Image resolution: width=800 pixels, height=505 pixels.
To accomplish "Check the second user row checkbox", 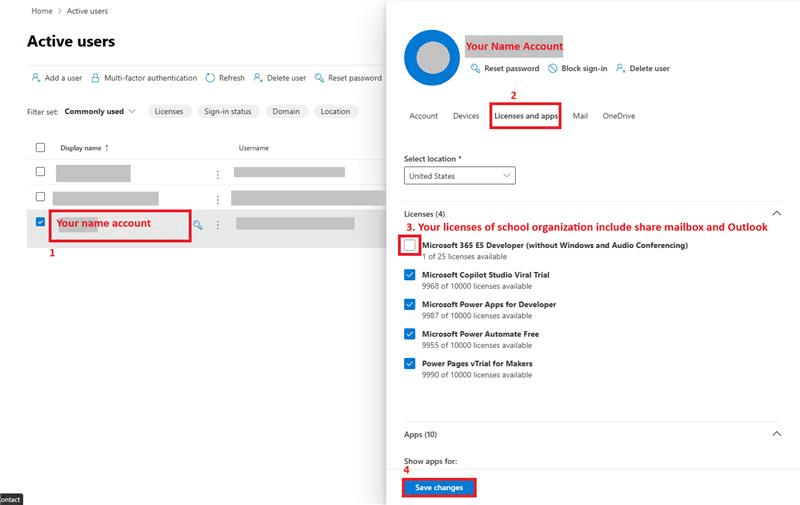I will (40, 196).
